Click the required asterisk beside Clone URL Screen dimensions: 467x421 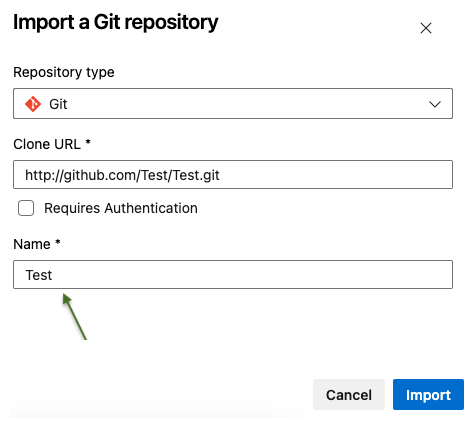88,142
